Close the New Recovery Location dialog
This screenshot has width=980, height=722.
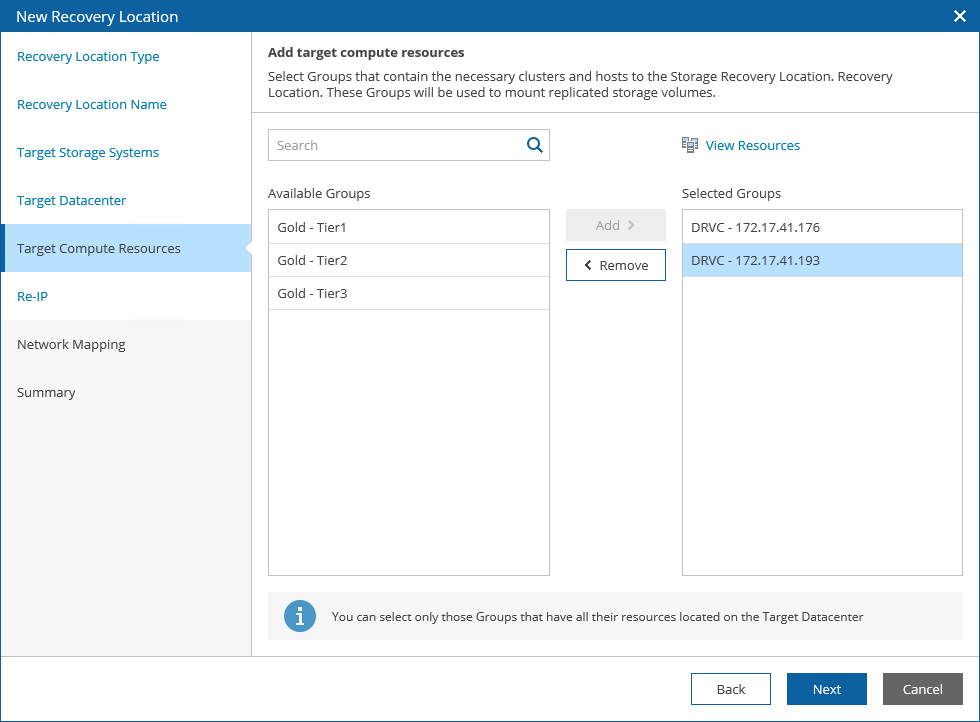pos(960,16)
